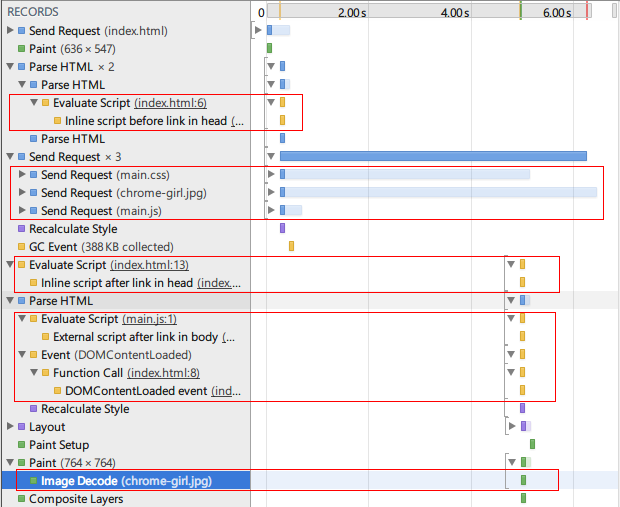The width and height of the screenshot is (620, 507).
Task: Open the main.js:1 source link
Action: pos(149,319)
